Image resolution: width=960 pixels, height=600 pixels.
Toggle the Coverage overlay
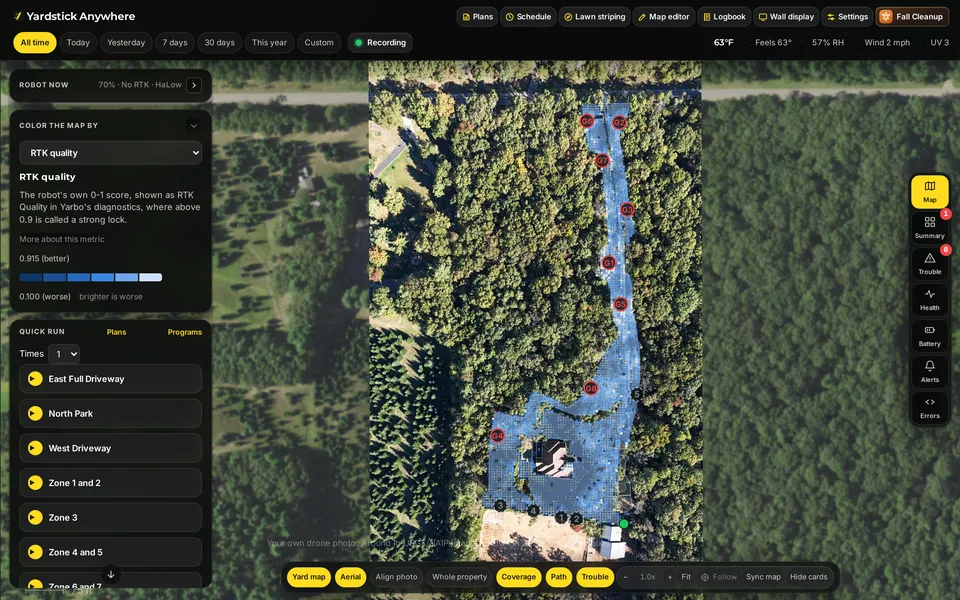click(x=519, y=577)
